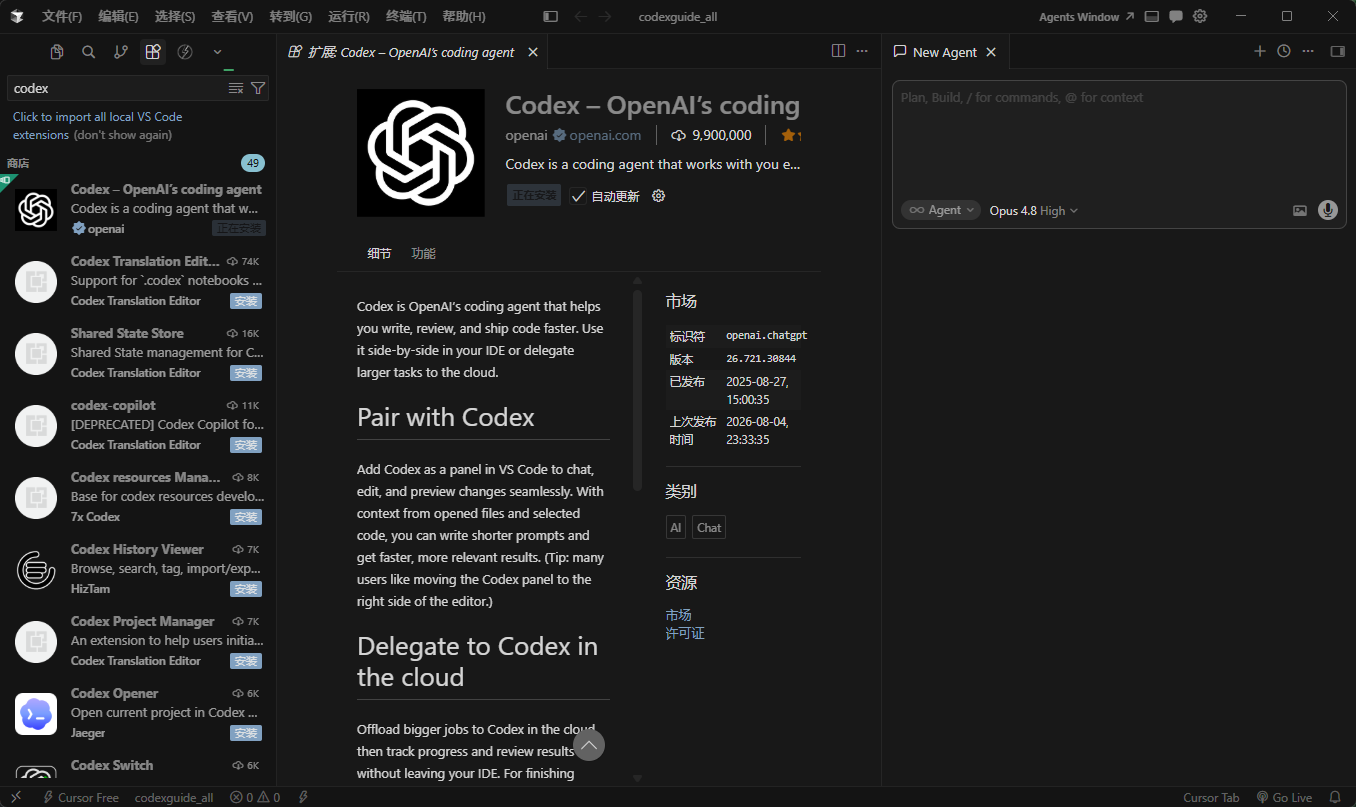Install the Codex Opener extension
Image resolution: width=1356 pixels, height=807 pixels.
tap(246, 733)
